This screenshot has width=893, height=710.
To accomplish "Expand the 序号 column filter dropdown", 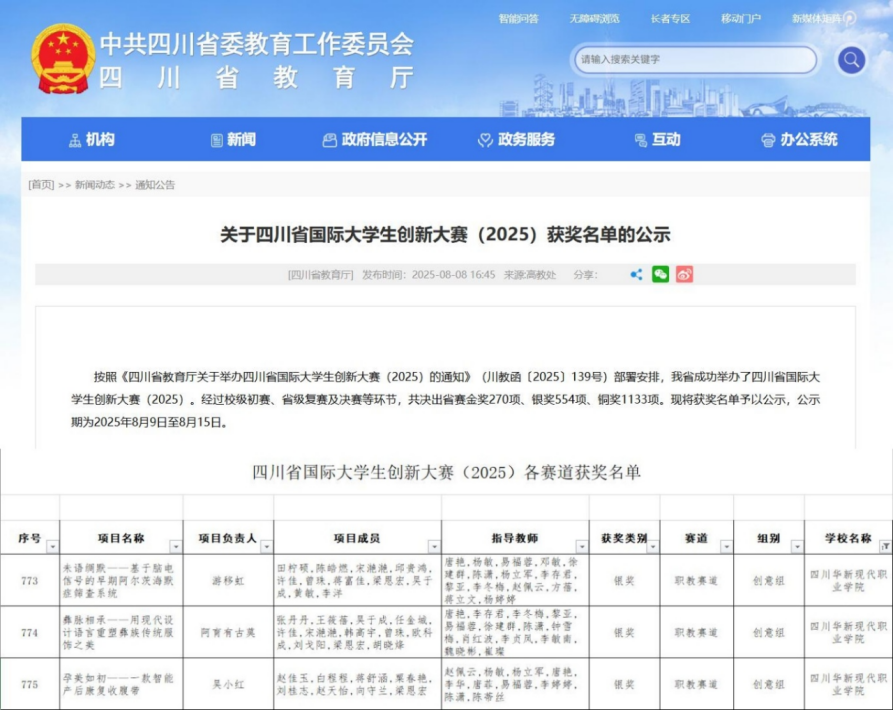I will click(x=51, y=547).
